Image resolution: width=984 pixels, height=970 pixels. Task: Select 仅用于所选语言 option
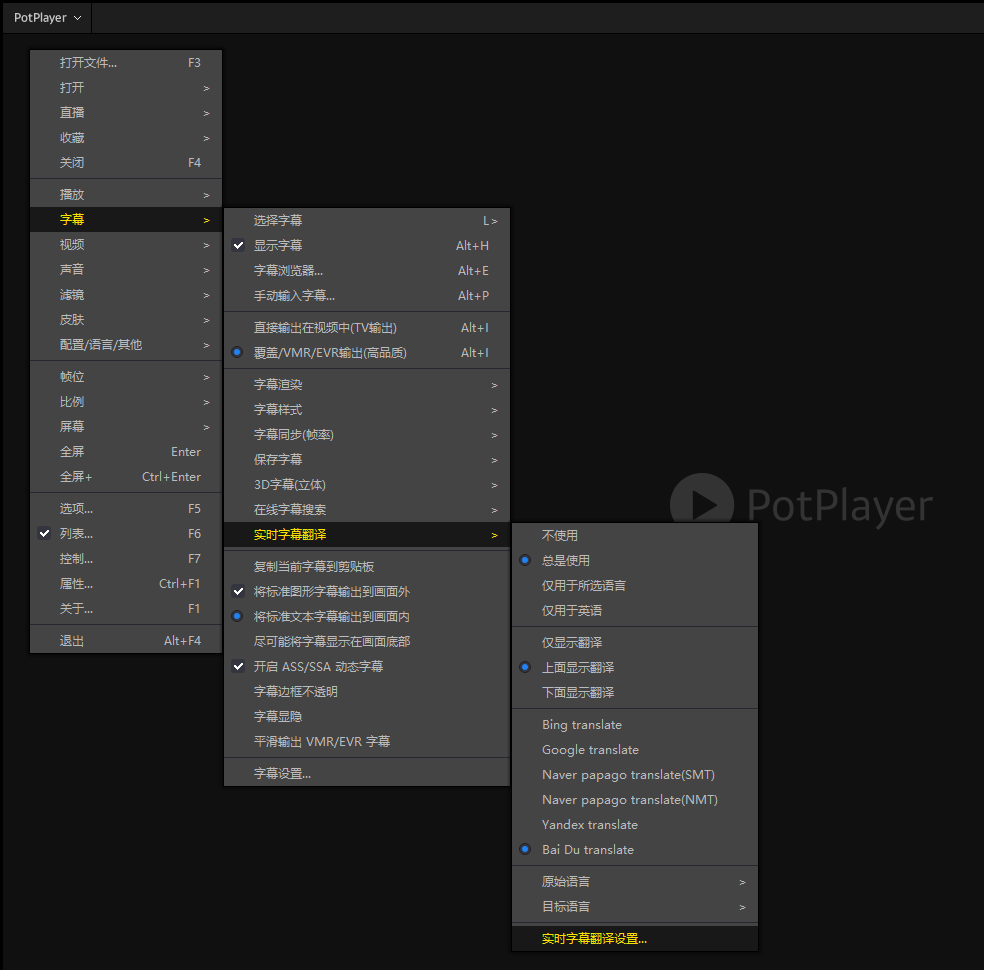(x=635, y=586)
